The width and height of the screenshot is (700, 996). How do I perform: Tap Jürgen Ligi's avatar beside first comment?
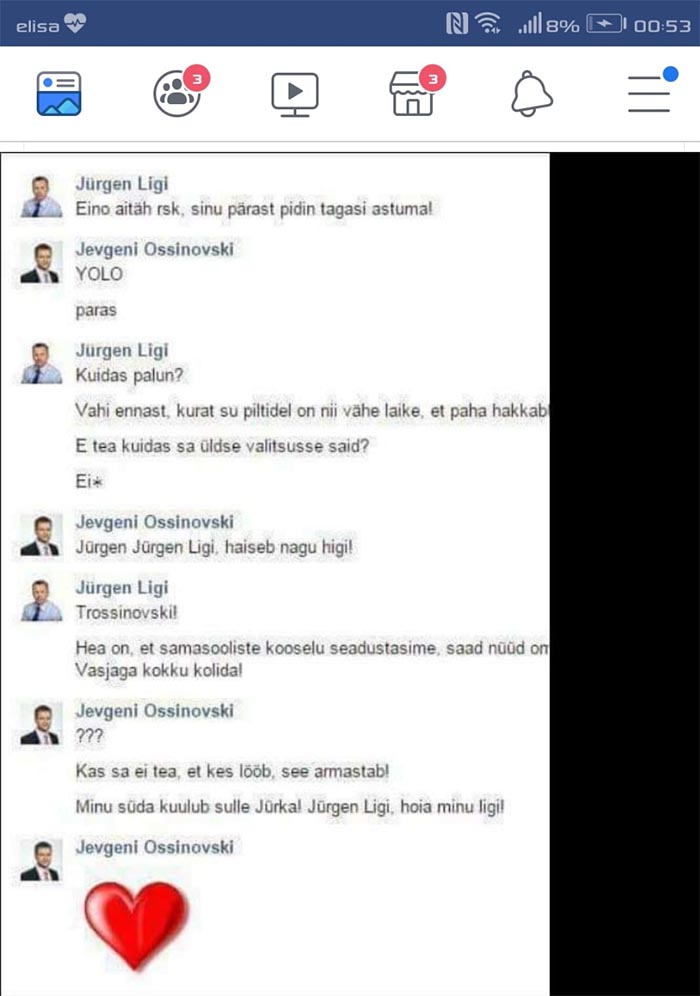(41, 197)
